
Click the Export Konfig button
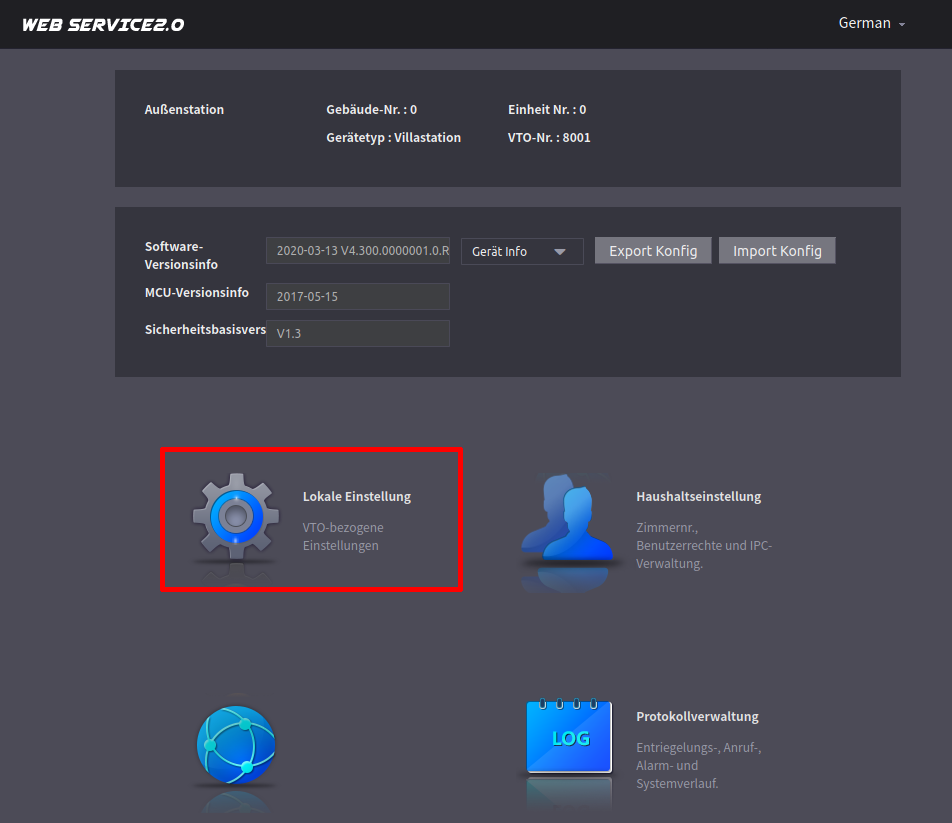(x=653, y=251)
